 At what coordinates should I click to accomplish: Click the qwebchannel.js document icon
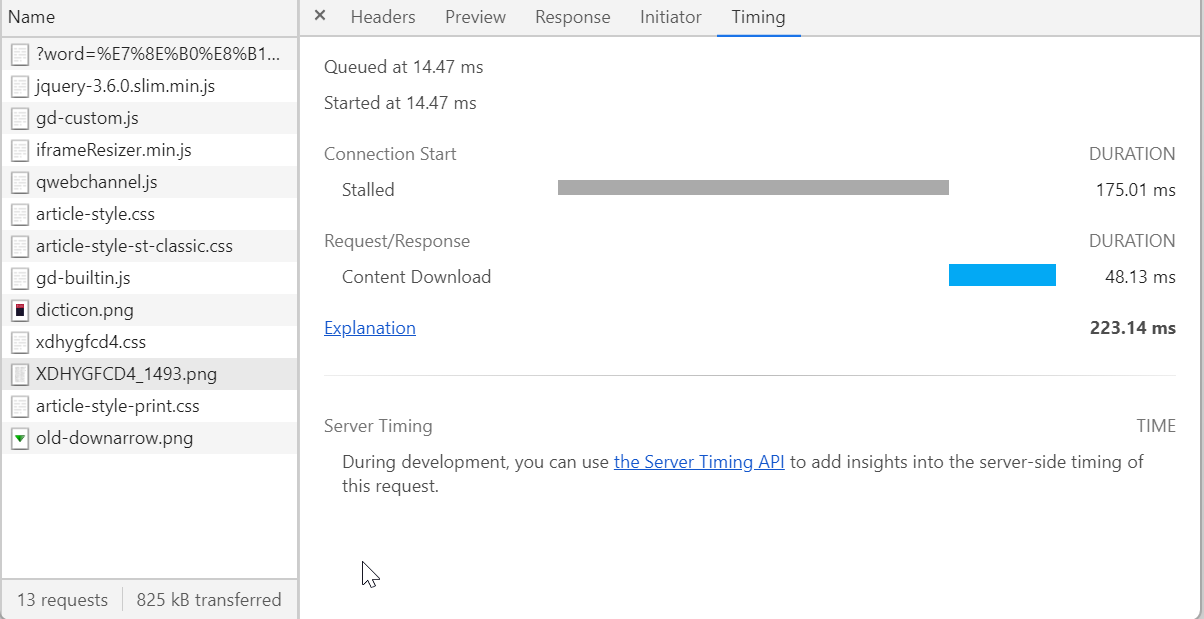(20, 182)
